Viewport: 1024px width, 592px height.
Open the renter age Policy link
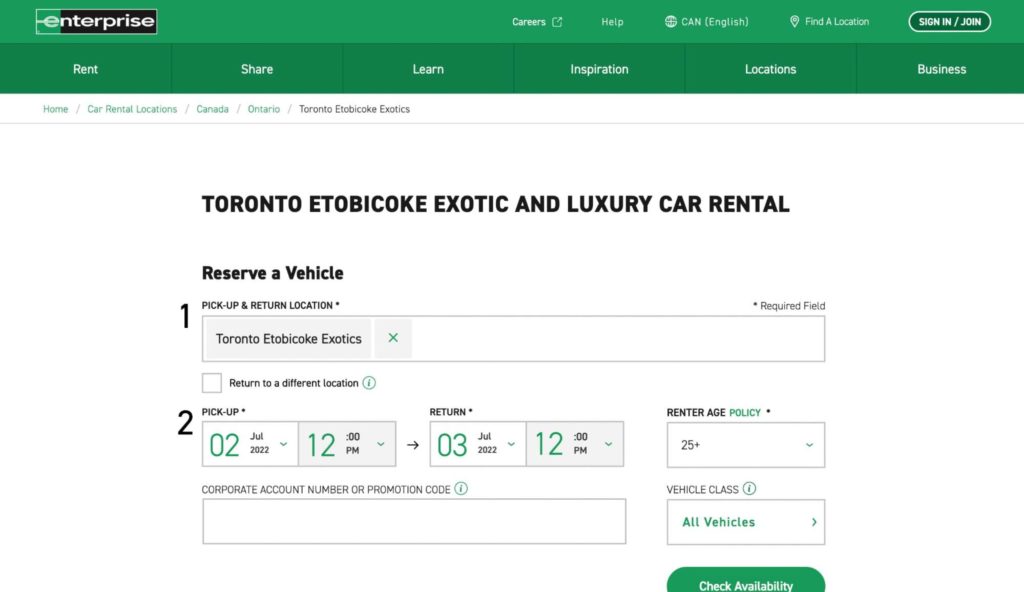(744, 413)
